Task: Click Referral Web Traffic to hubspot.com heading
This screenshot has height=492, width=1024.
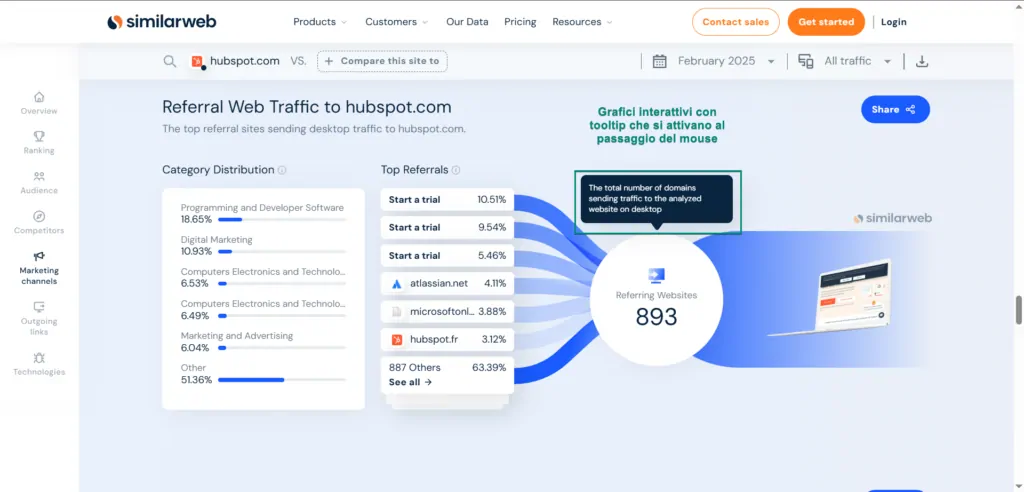Action: coord(306,107)
